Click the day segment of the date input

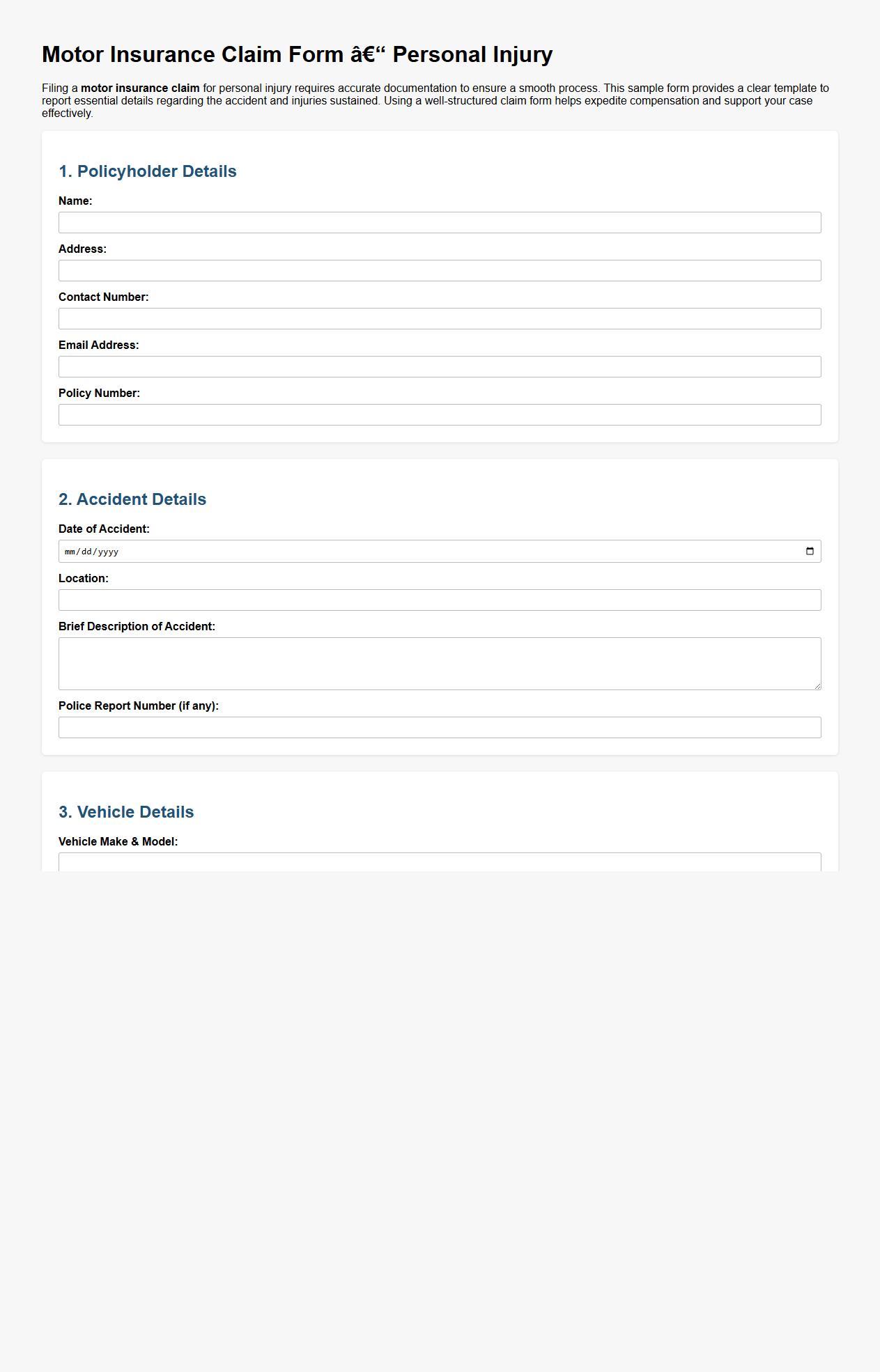[x=86, y=550]
